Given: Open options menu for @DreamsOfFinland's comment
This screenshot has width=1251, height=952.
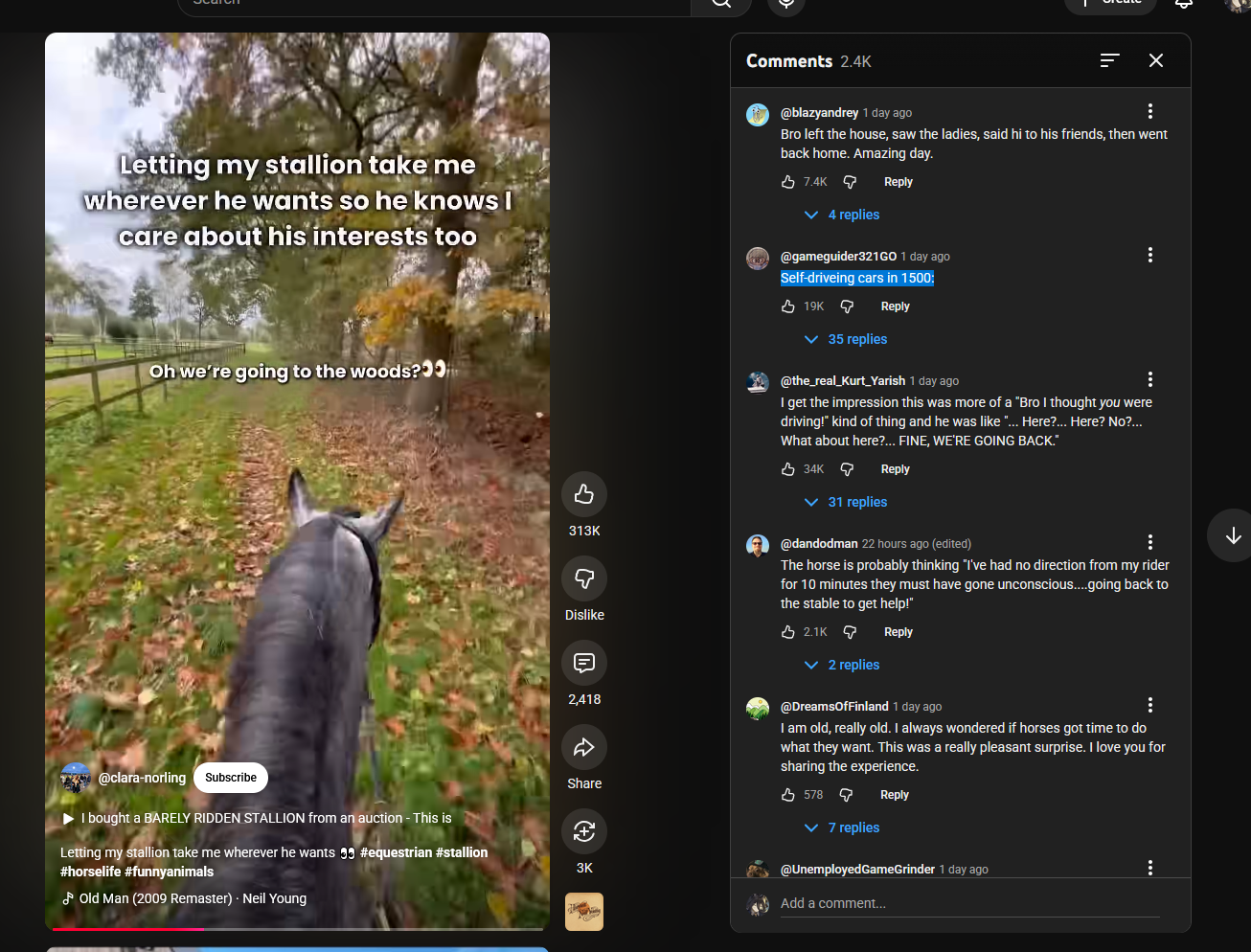Looking at the screenshot, I should coord(1149,705).
